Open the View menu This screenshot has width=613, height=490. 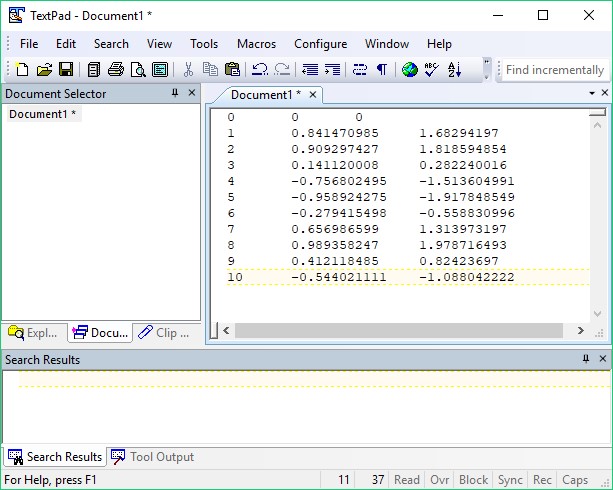click(159, 44)
